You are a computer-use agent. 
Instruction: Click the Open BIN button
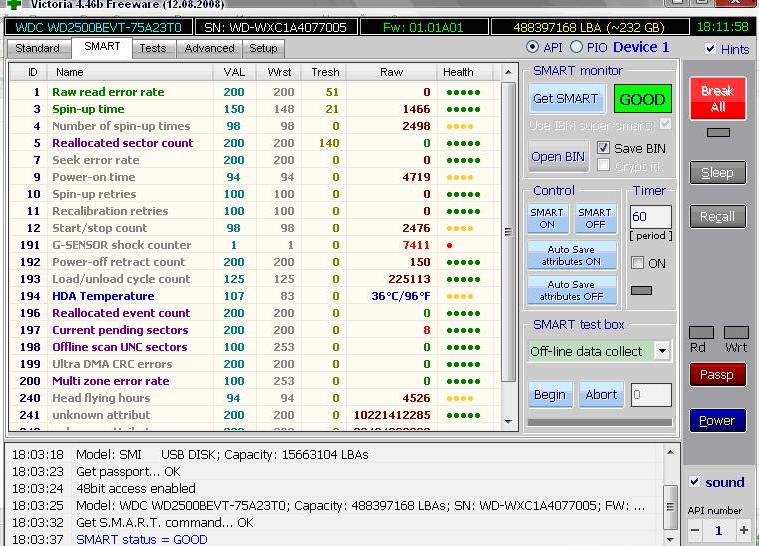(558, 157)
